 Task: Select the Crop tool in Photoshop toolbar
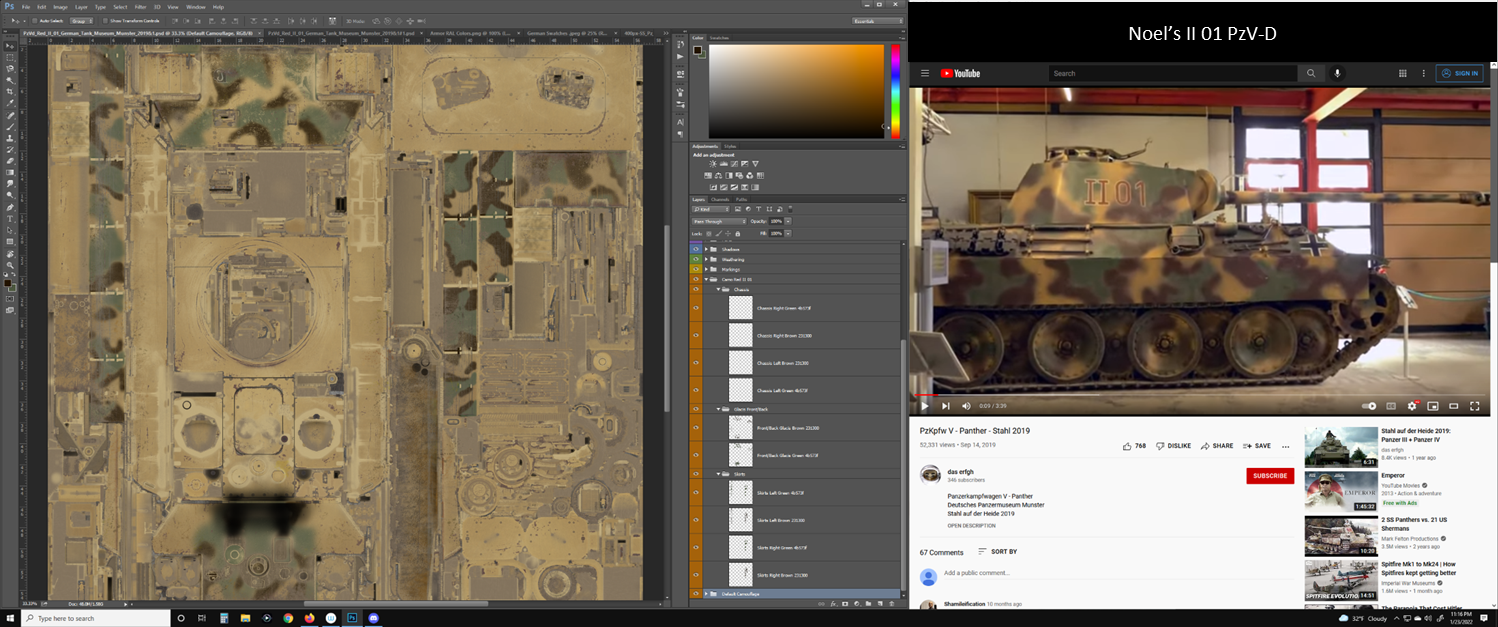(x=10, y=91)
